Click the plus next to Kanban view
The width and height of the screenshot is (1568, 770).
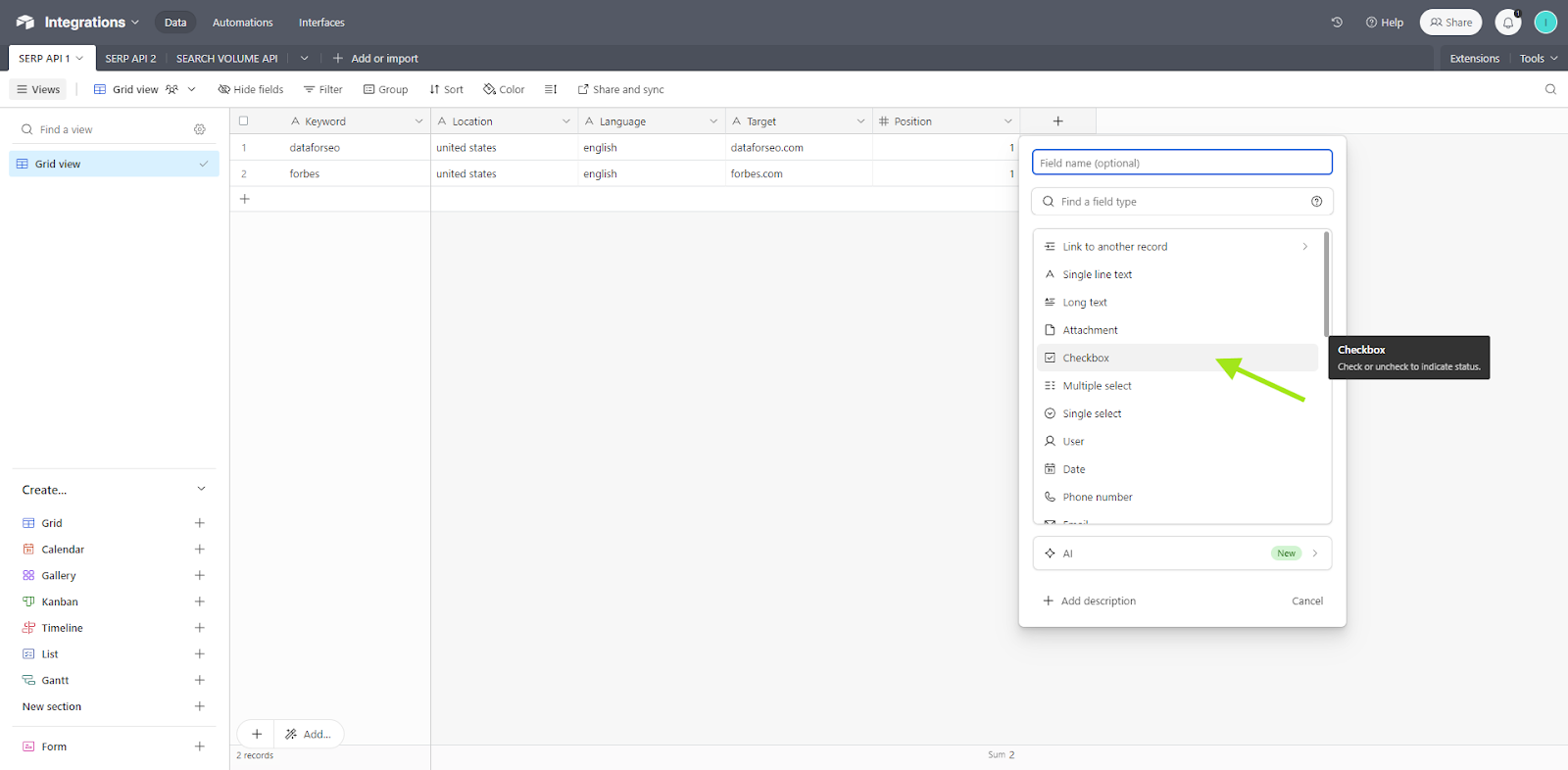pos(200,602)
